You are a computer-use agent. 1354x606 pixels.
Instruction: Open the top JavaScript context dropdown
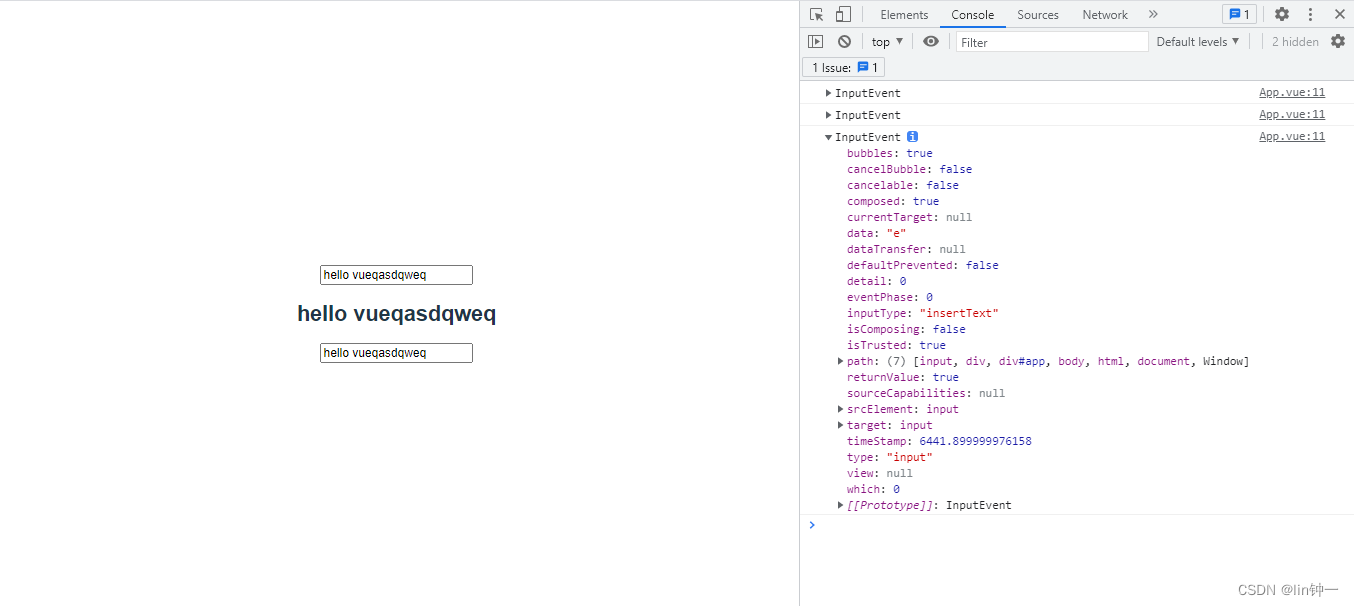[886, 42]
